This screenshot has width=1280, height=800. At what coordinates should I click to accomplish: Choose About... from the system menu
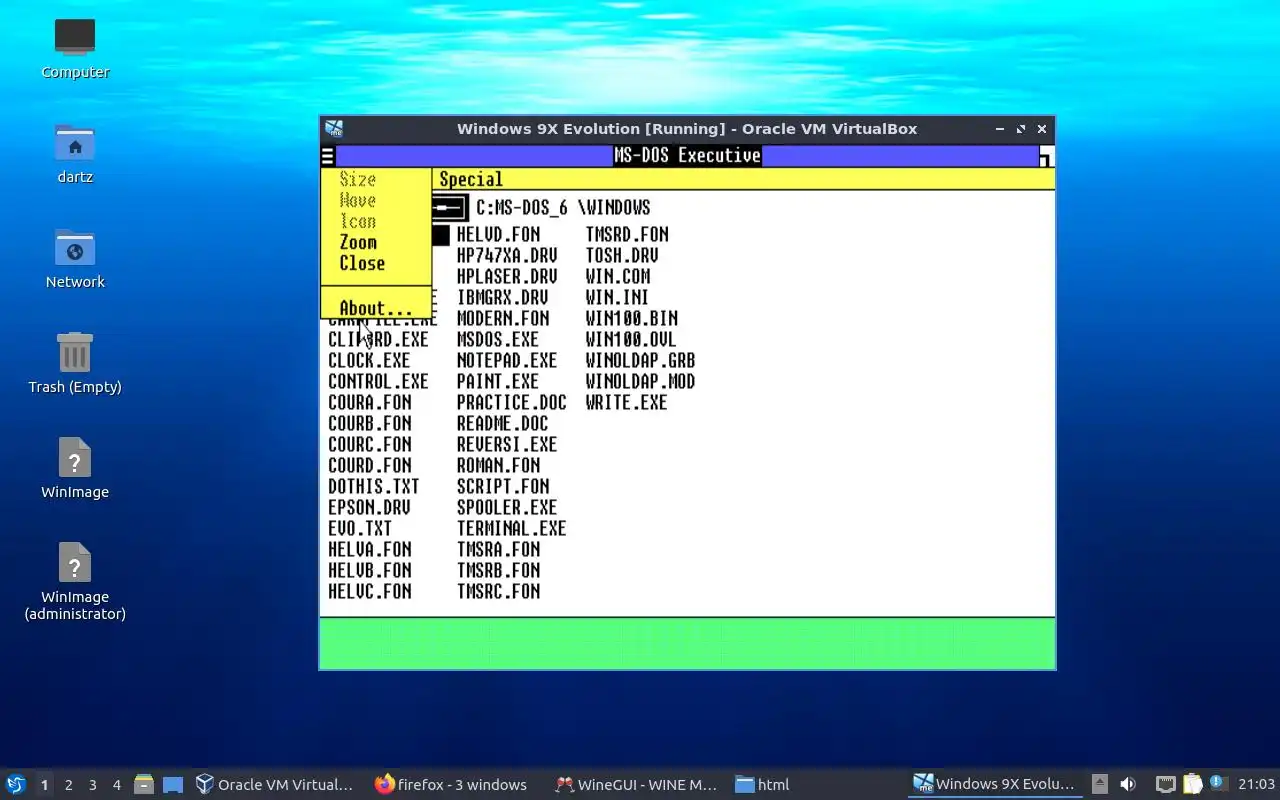click(375, 308)
